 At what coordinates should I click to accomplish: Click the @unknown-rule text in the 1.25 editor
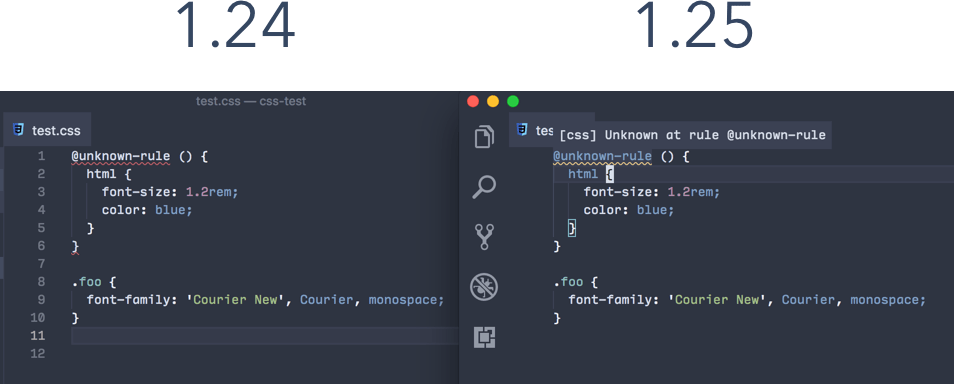[x=602, y=156]
